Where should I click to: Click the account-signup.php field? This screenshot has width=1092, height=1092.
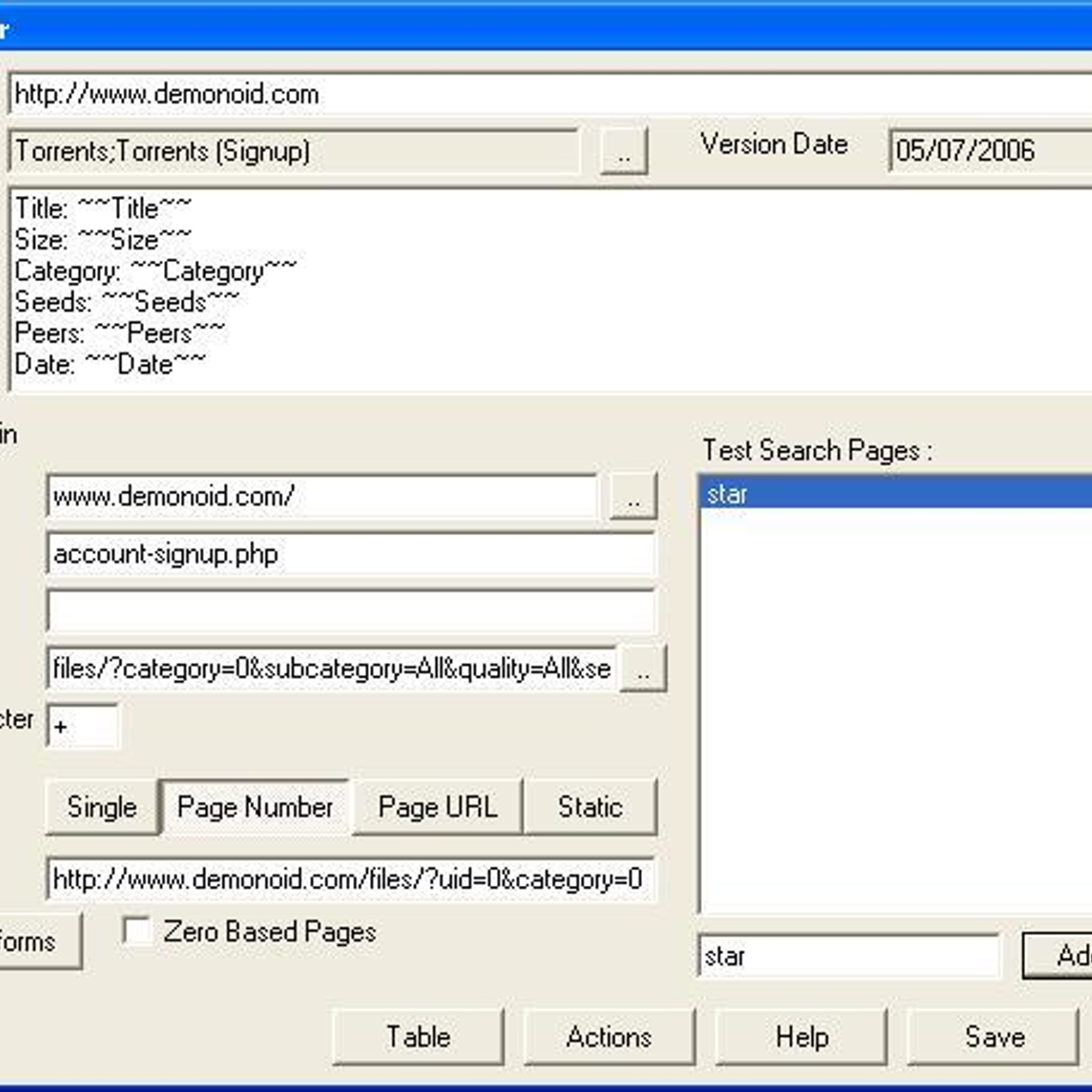[351, 554]
